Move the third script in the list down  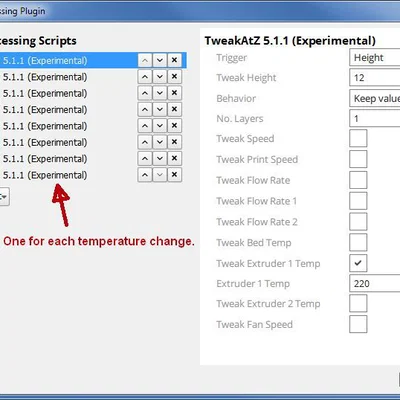(160, 93)
